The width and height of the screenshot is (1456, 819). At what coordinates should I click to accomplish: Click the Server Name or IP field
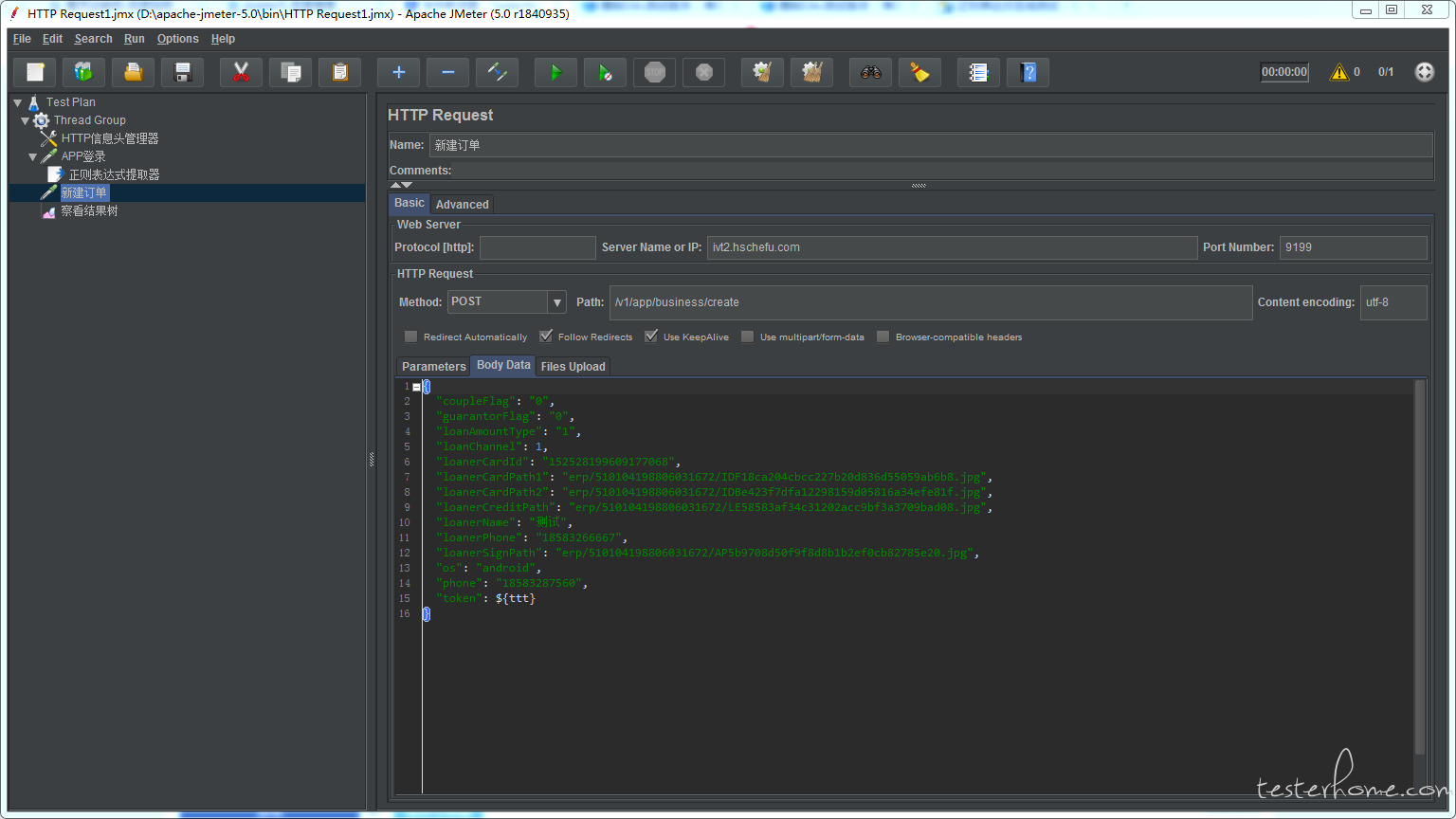(953, 247)
